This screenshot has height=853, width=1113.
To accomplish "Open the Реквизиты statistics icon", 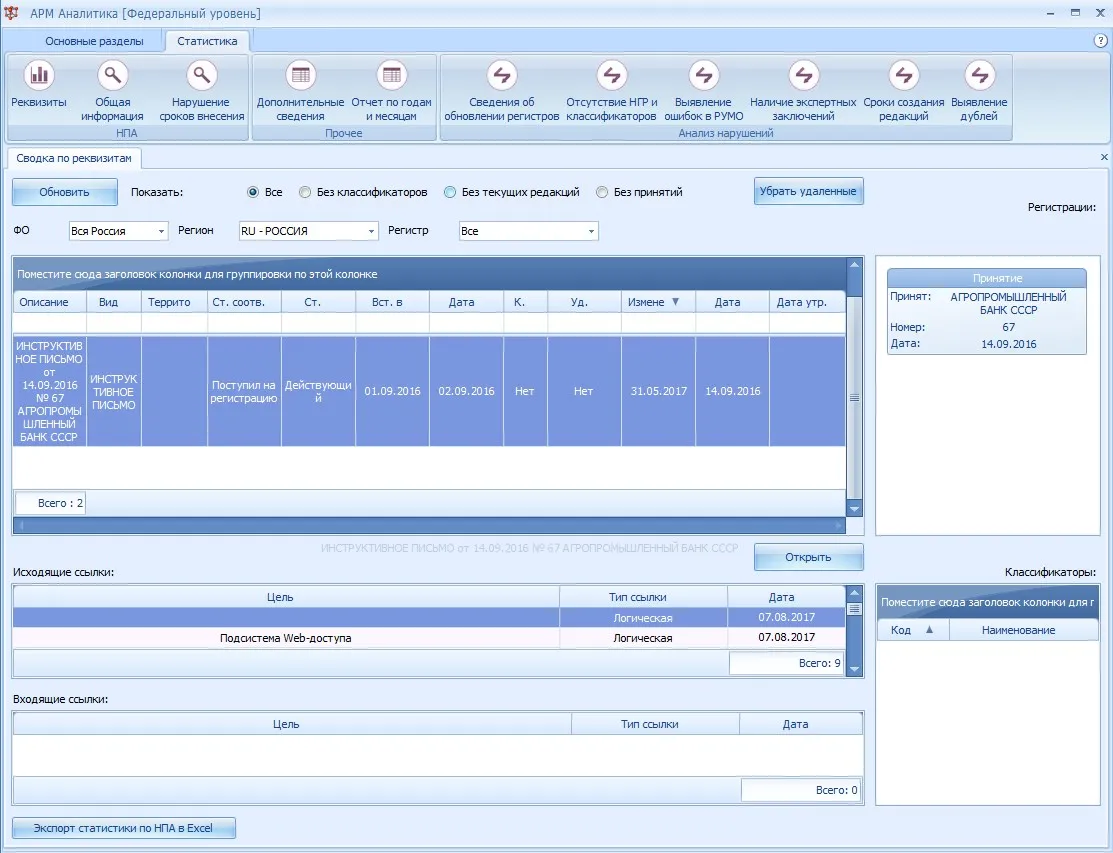I will (x=39, y=75).
